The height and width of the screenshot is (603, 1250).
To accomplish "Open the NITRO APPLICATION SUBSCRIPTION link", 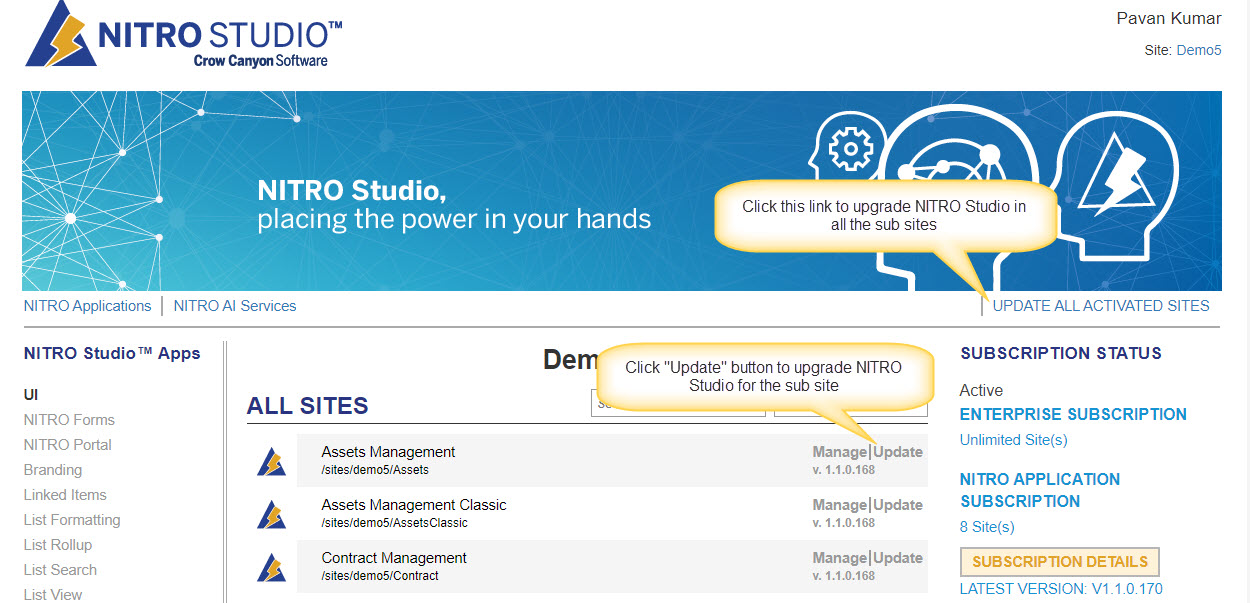I will point(1040,490).
